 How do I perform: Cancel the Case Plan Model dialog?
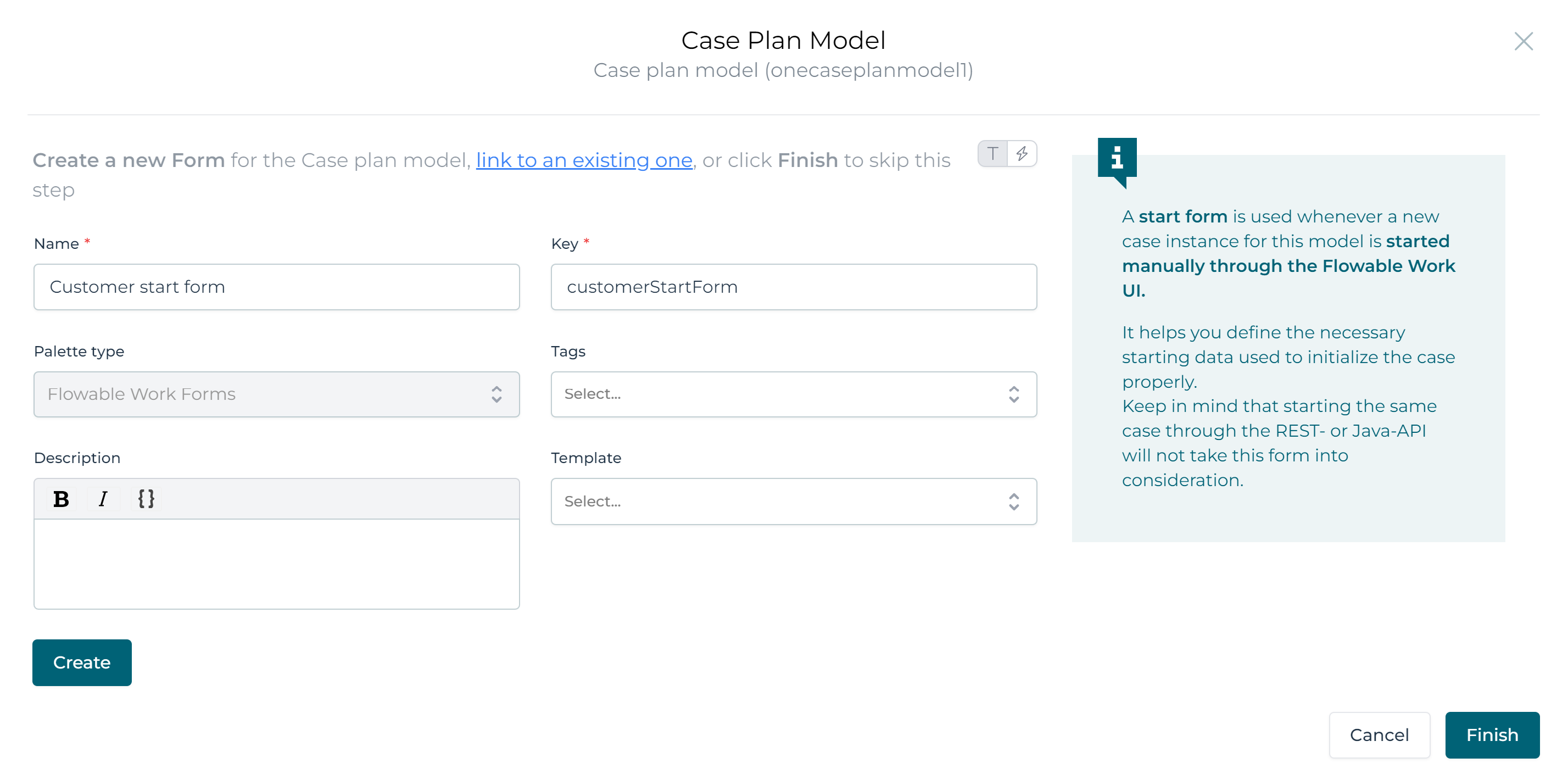pos(1379,735)
